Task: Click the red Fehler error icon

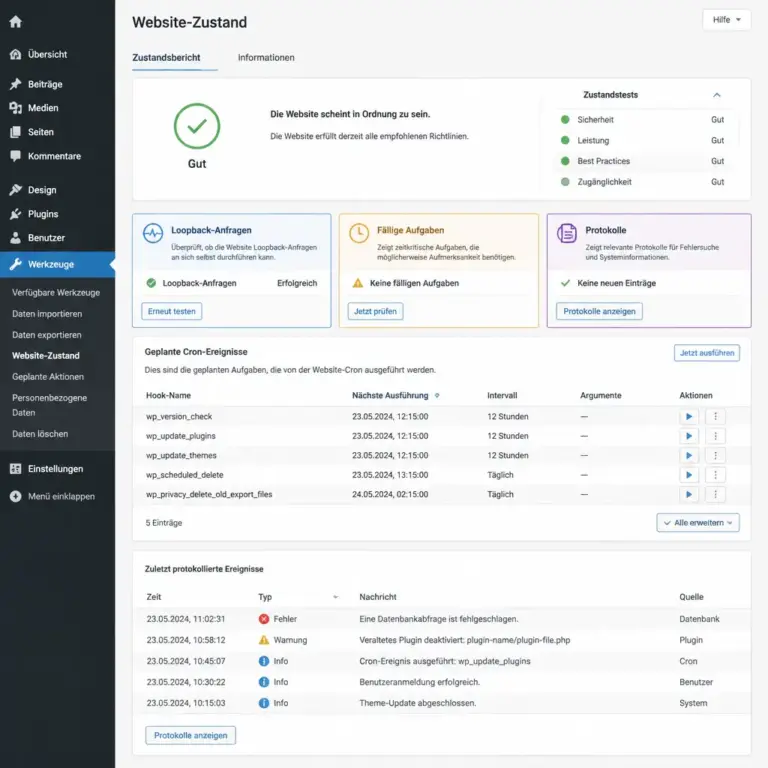Action: pos(264,619)
